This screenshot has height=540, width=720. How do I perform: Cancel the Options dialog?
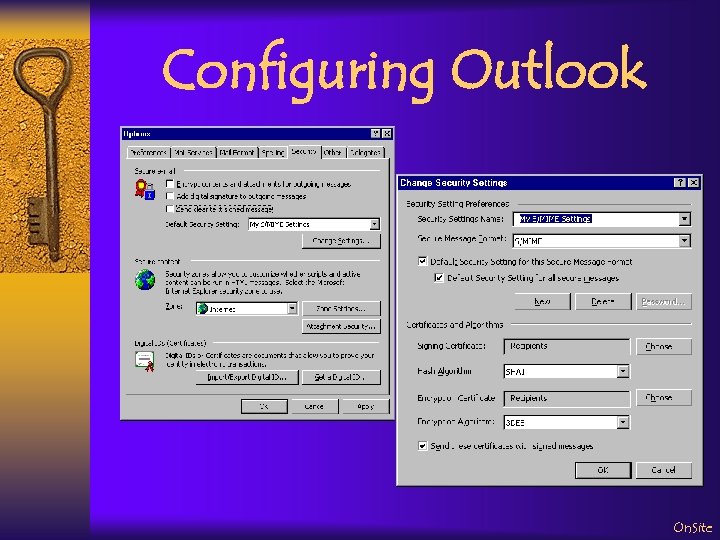coord(315,406)
